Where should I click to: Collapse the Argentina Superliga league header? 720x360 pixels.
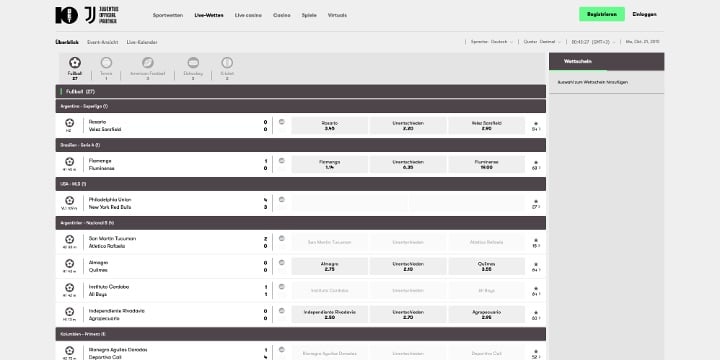point(301,106)
